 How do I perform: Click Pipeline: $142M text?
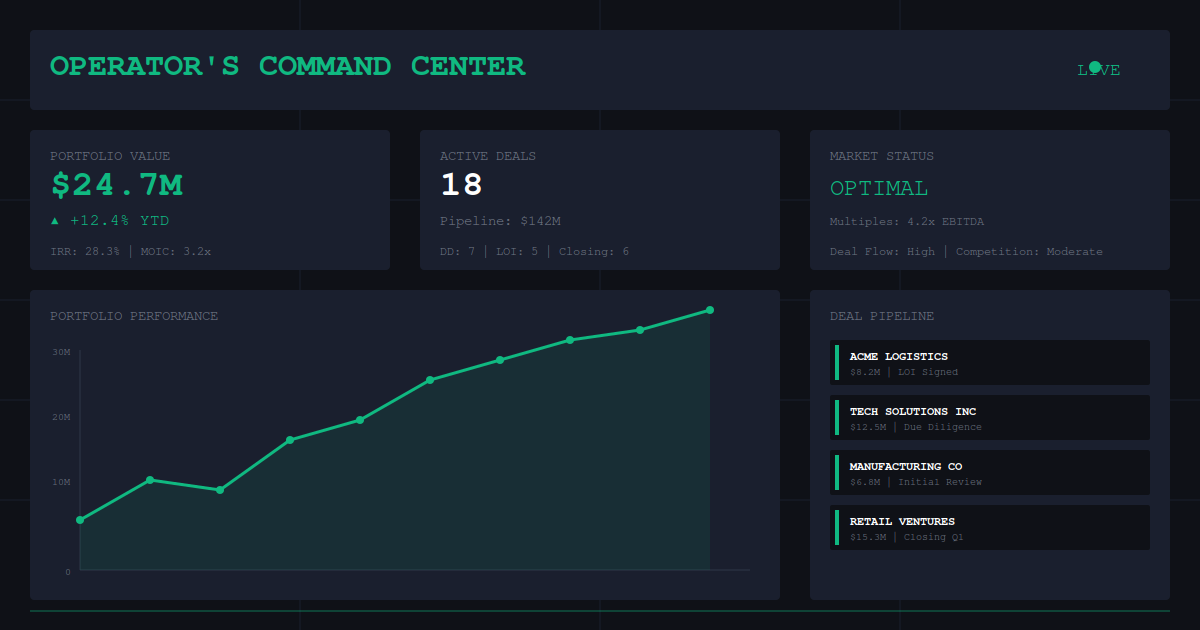click(x=500, y=220)
